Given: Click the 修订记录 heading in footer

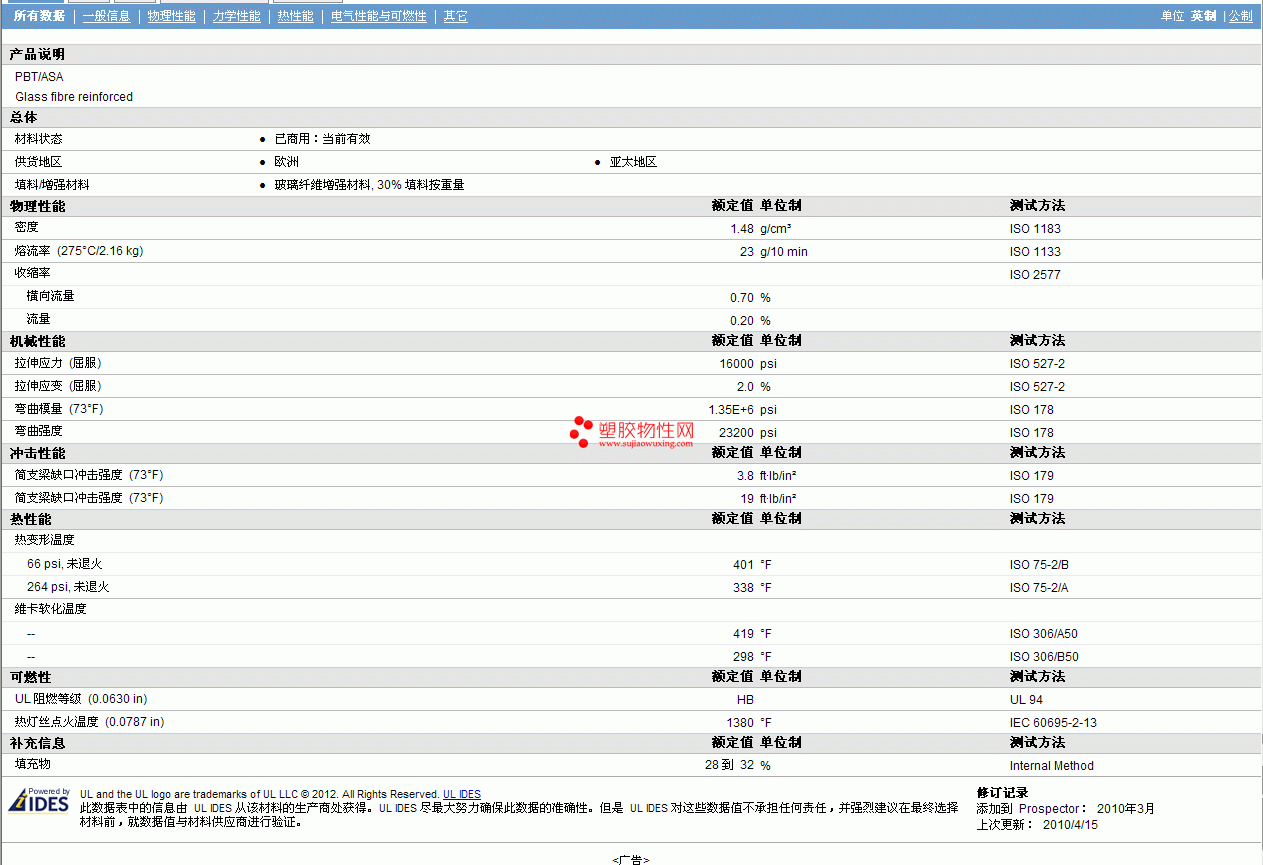Looking at the screenshot, I should point(1002,793).
